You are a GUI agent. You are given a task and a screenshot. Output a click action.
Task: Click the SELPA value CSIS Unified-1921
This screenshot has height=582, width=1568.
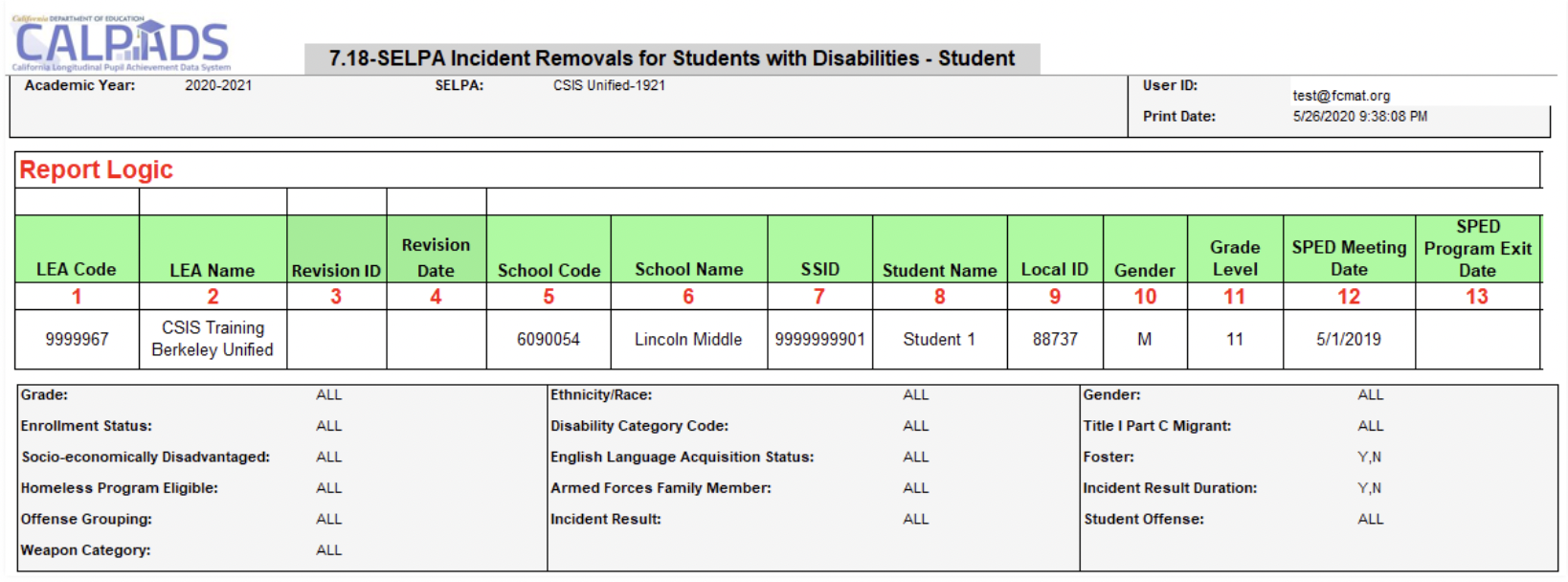pos(609,85)
